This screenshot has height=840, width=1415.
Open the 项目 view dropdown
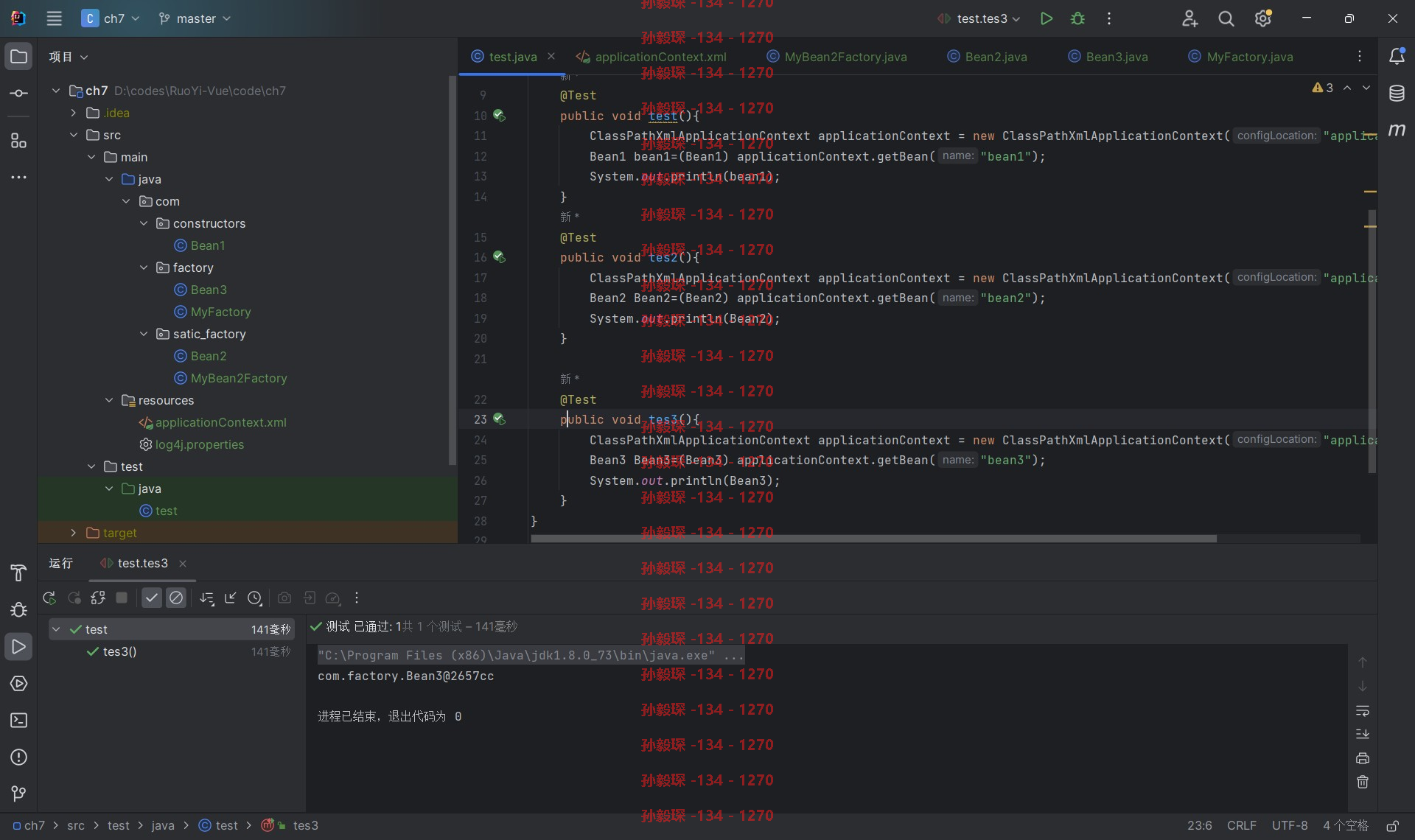click(68, 57)
